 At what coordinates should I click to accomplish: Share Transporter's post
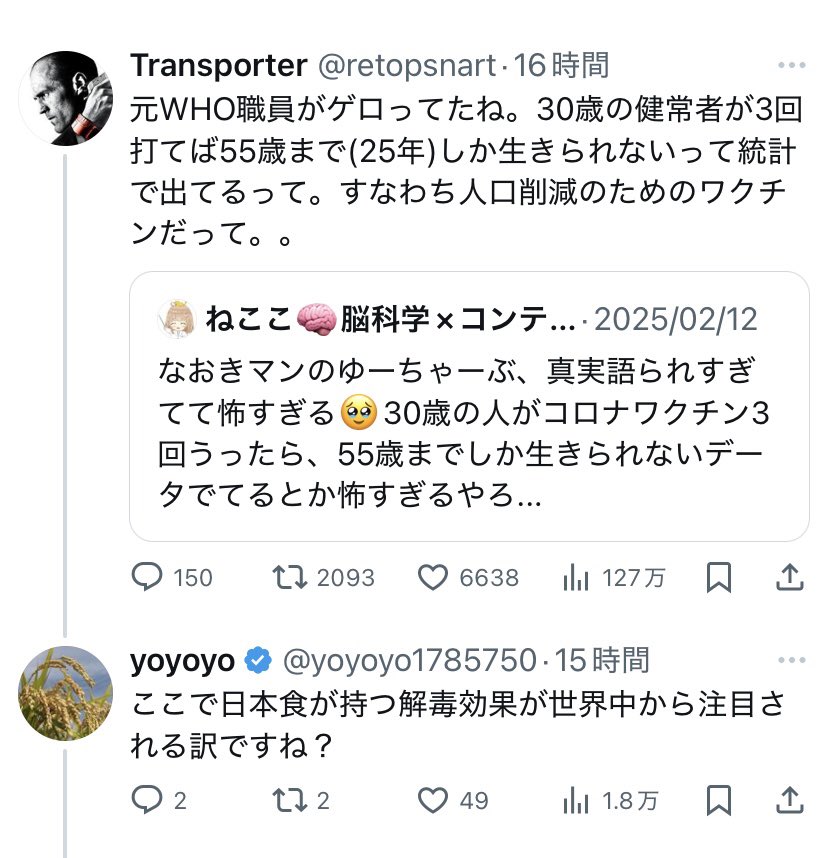[x=787, y=577]
